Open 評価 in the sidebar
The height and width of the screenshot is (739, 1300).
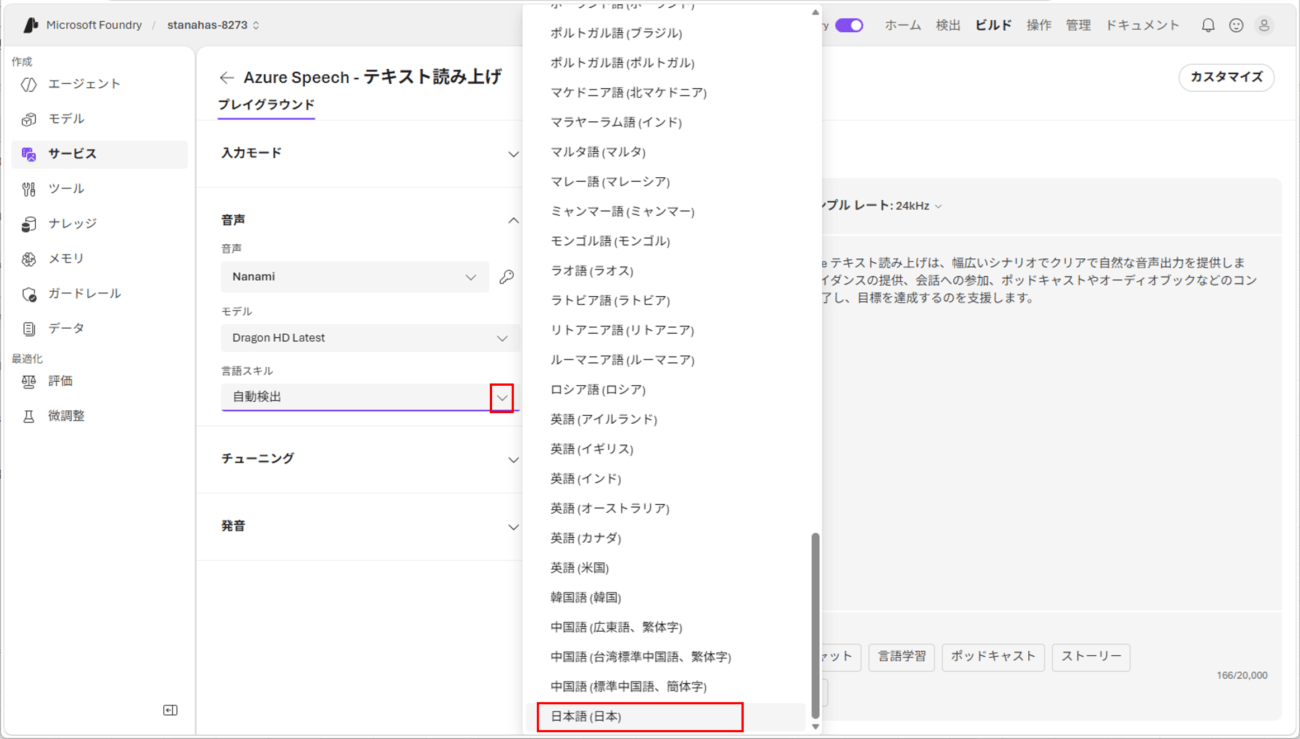(100, 381)
